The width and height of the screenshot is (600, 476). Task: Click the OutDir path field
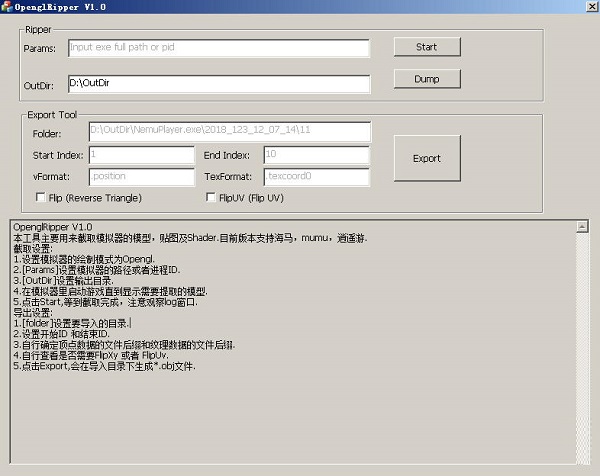(219, 84)
